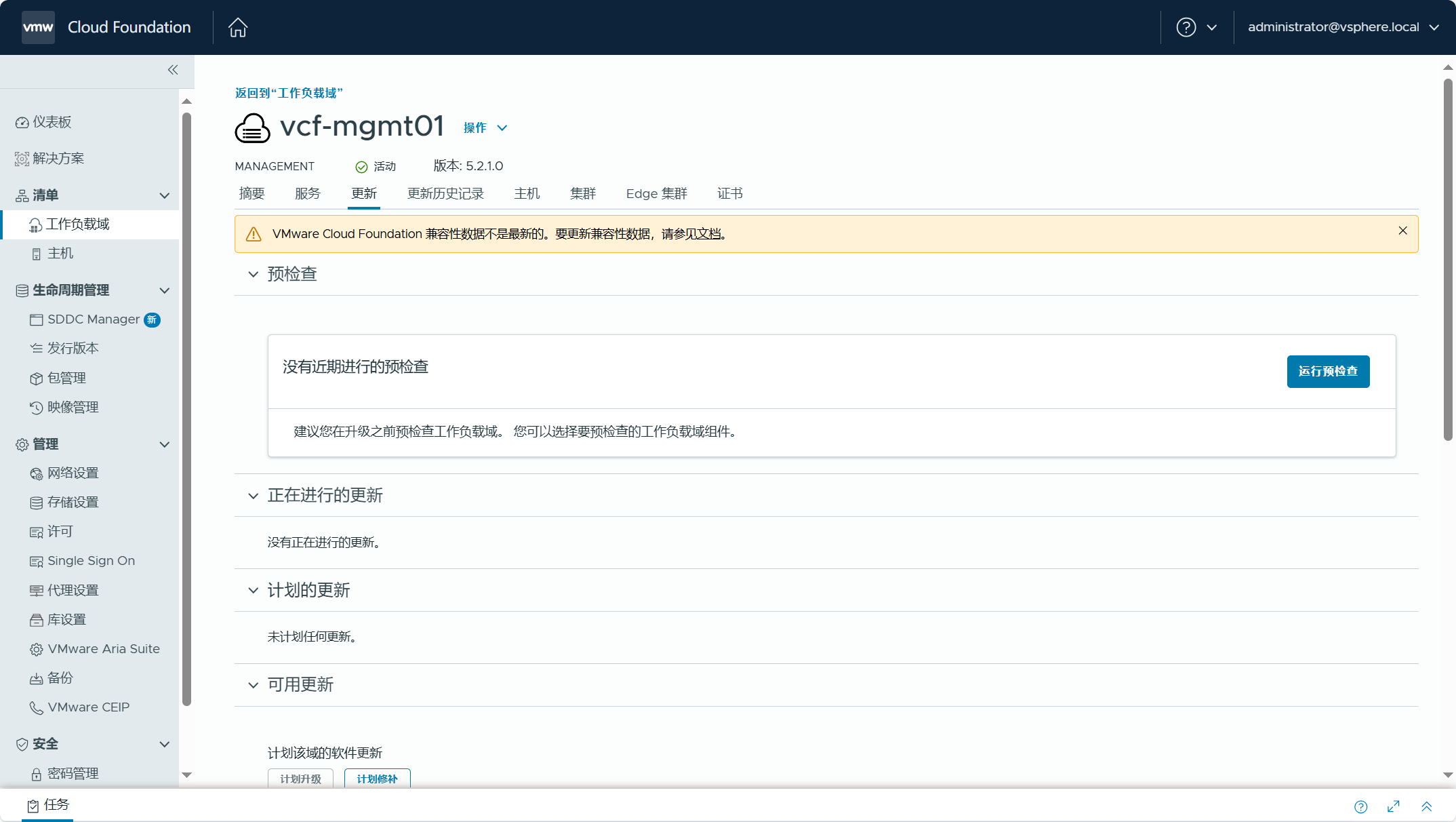Open VMware CEIP in sidebar
Image resolution: width=1456 pixels, height=822 pixels.
click(79, 707)
